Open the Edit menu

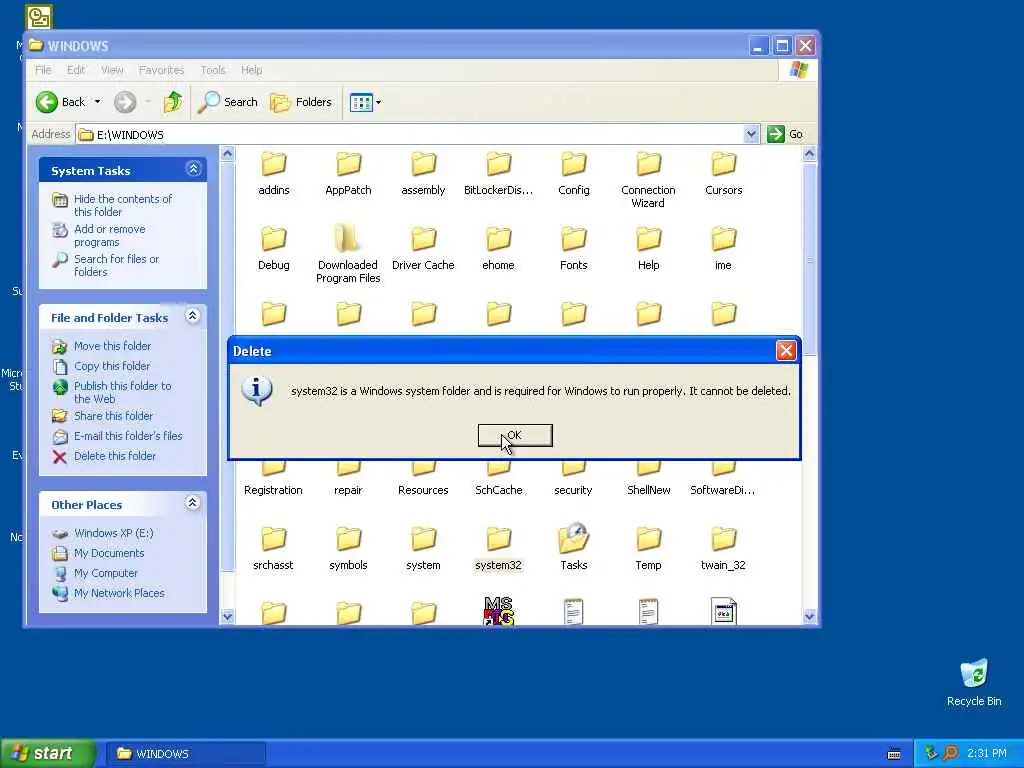coord(76,70)
